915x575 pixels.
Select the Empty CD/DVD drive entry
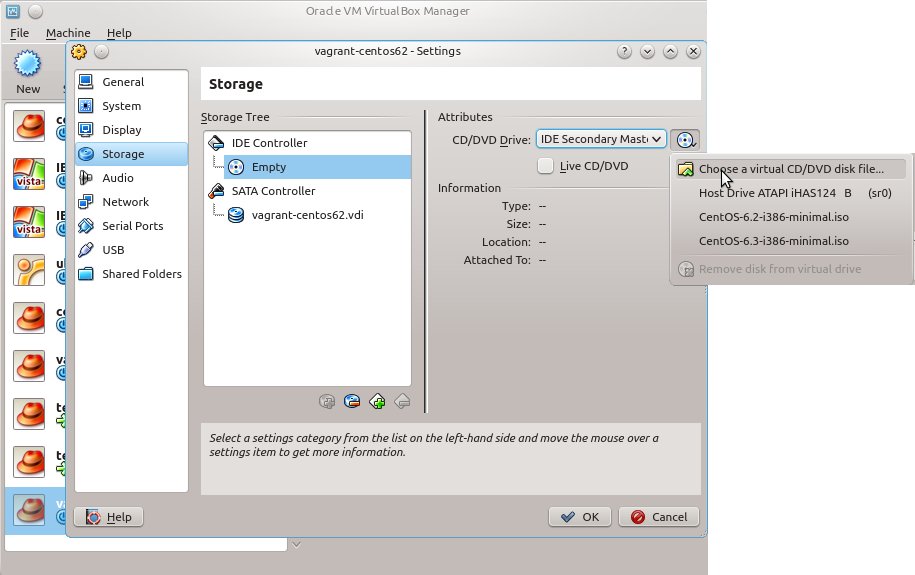pos(317,167)
